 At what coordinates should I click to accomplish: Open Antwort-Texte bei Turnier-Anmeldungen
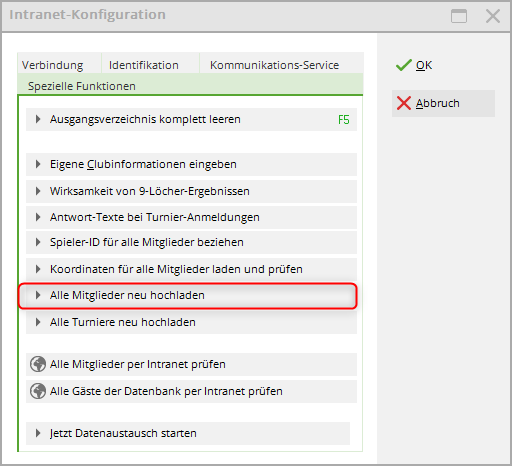point(191,217)
